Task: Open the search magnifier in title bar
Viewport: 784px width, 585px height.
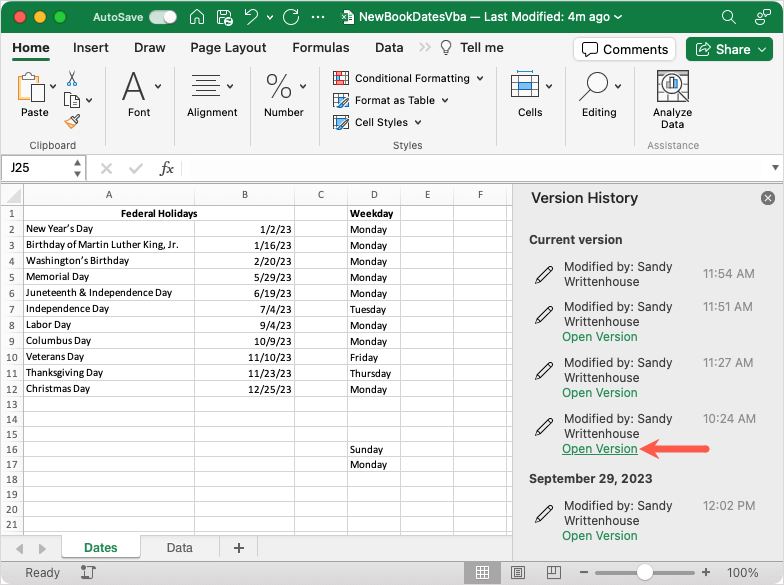Action: tap(728, 18)
